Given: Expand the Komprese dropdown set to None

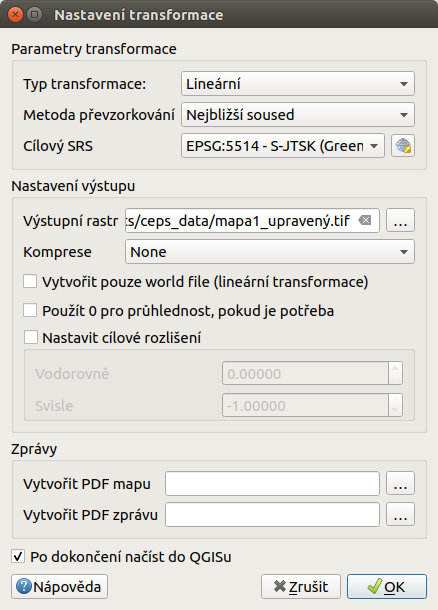Looking at the screenshot, I should [270, 252].
